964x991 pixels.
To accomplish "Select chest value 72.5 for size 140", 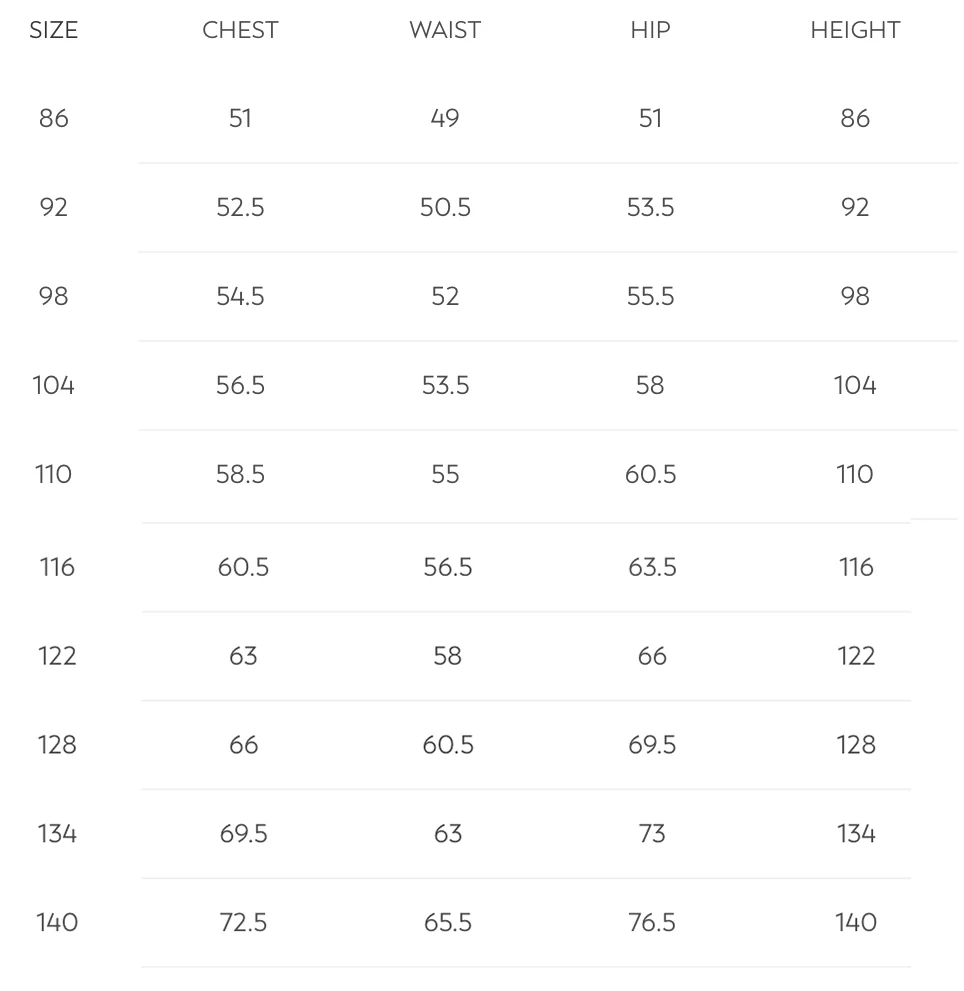I will (x=243, y=922).
